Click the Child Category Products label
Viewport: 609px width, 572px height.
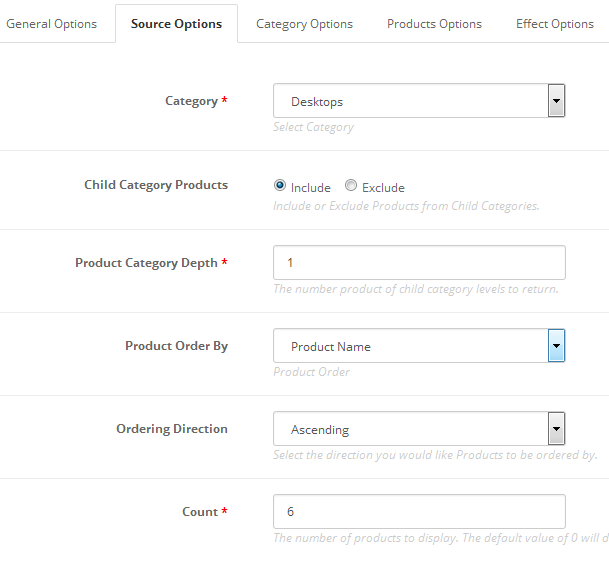[156, 185]
